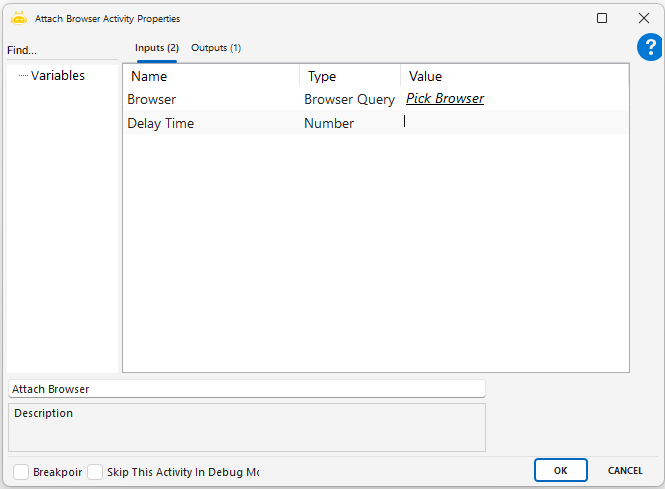Click the Attach Browser activity name field
This screenshot has height=489, width=665.
click(246, 388)
